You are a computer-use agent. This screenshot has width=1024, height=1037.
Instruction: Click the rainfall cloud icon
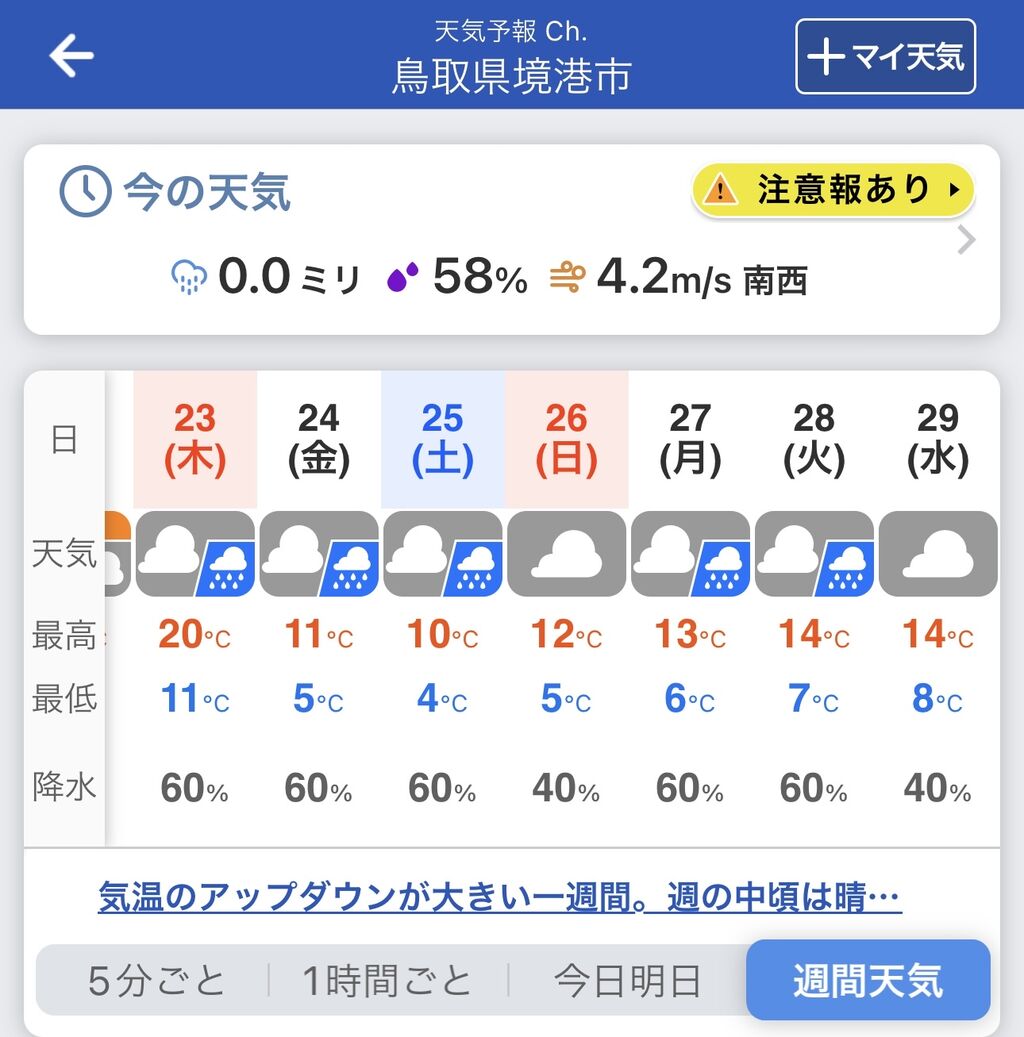coord(189,277)
